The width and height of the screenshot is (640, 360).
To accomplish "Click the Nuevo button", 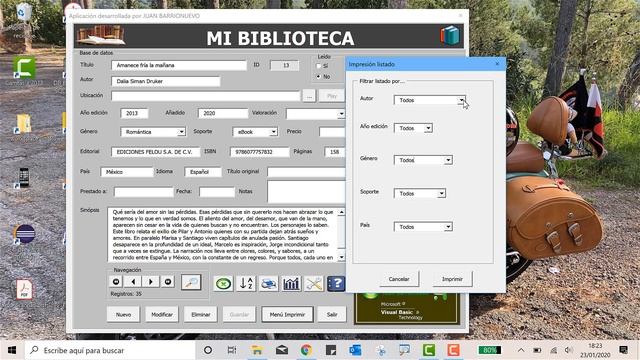I will (123, 314).
